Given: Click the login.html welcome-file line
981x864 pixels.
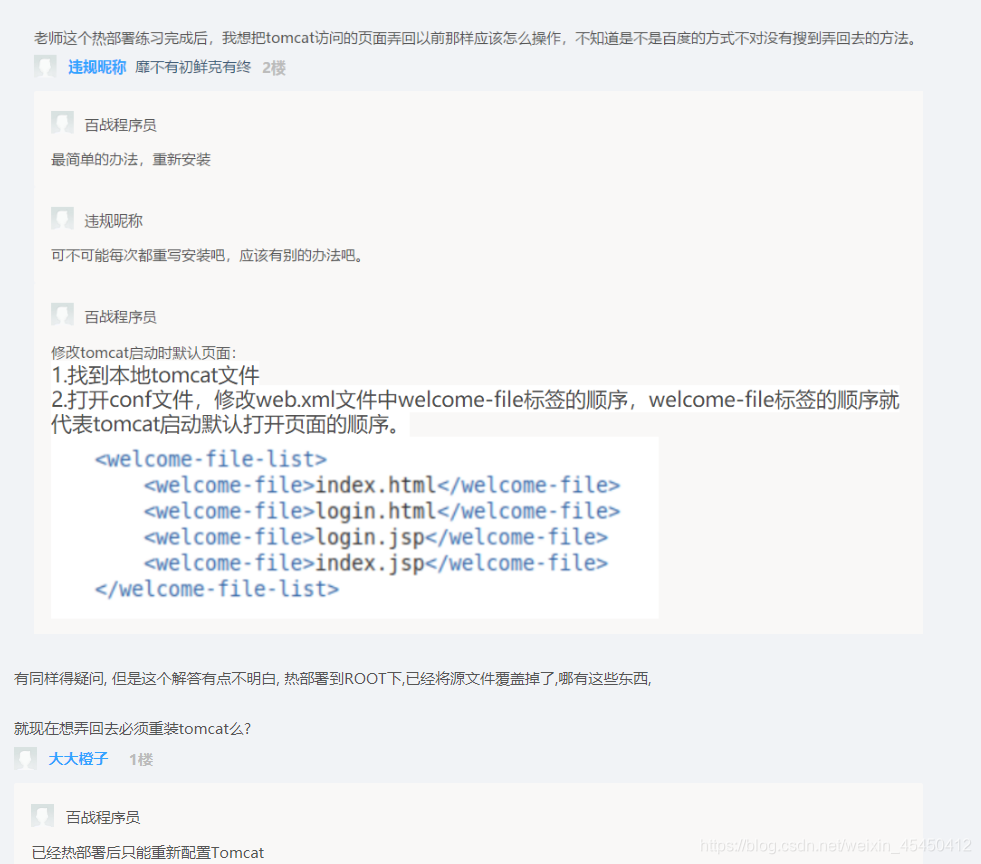Looking at the screenshot, I should click(382, 512).
